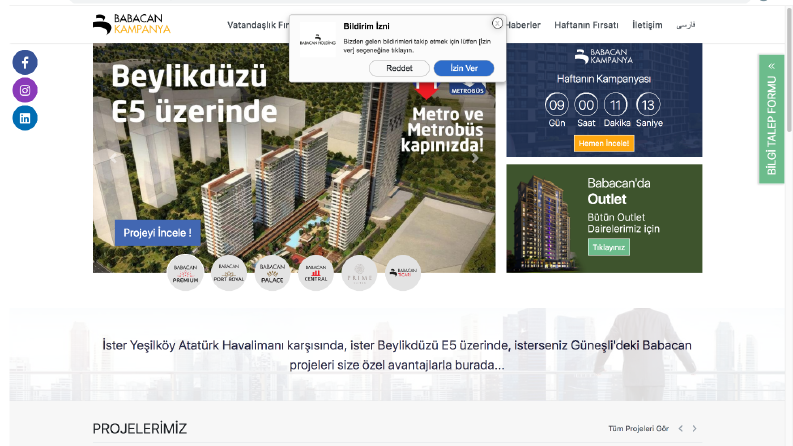Open the Haftanın Fırsatı menu item
The height and width of the screenshot is (446, 793).
(586, 25)
